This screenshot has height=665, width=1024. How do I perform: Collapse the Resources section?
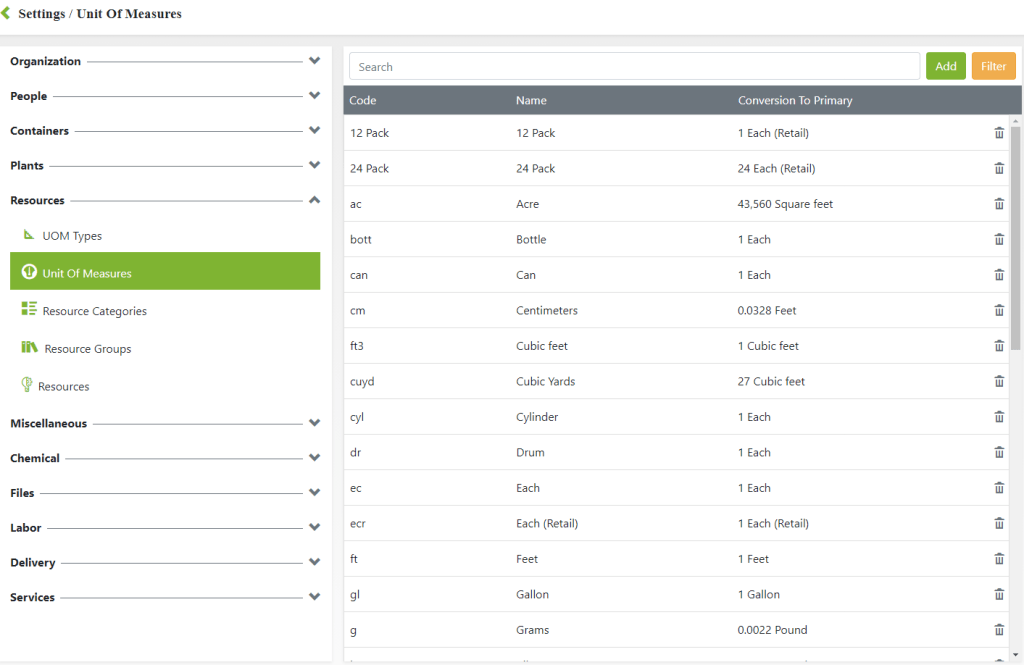point(314,200)
